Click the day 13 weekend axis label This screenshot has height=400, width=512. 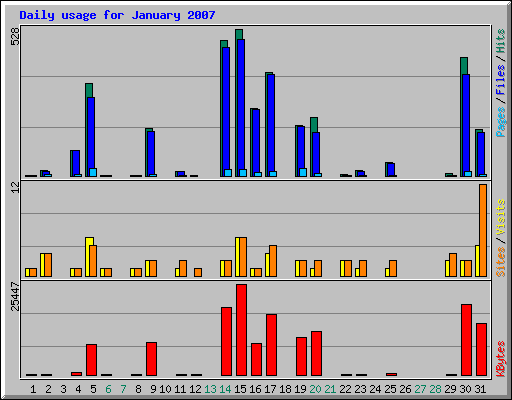(210, 389)
